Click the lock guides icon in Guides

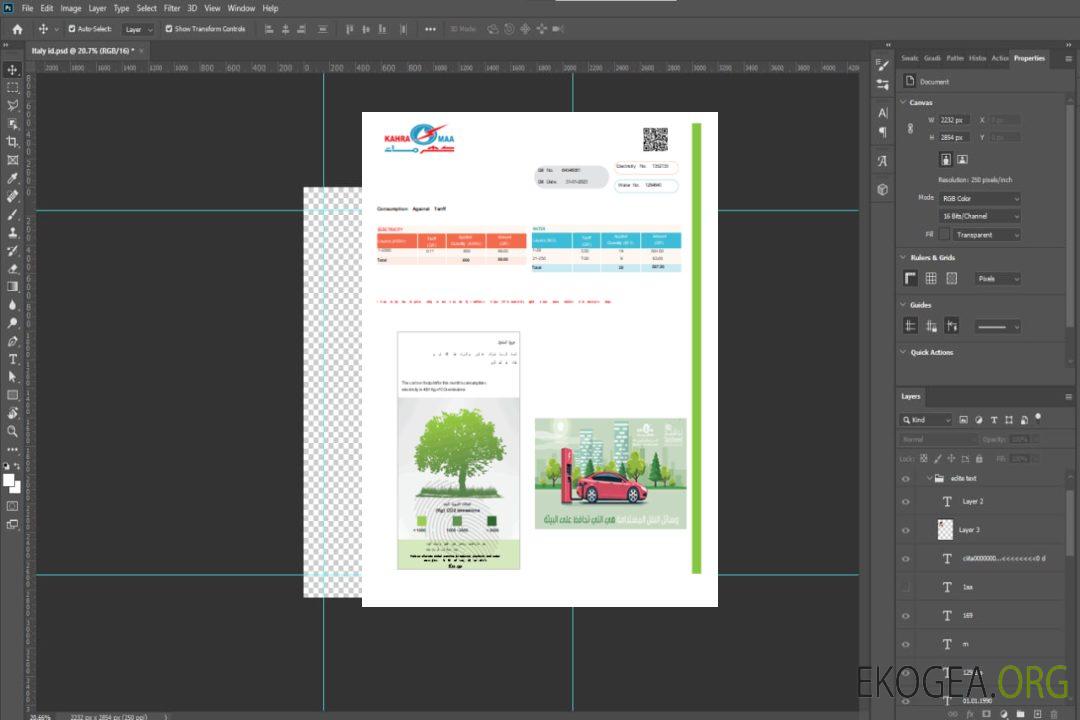[x=931, y=326]
